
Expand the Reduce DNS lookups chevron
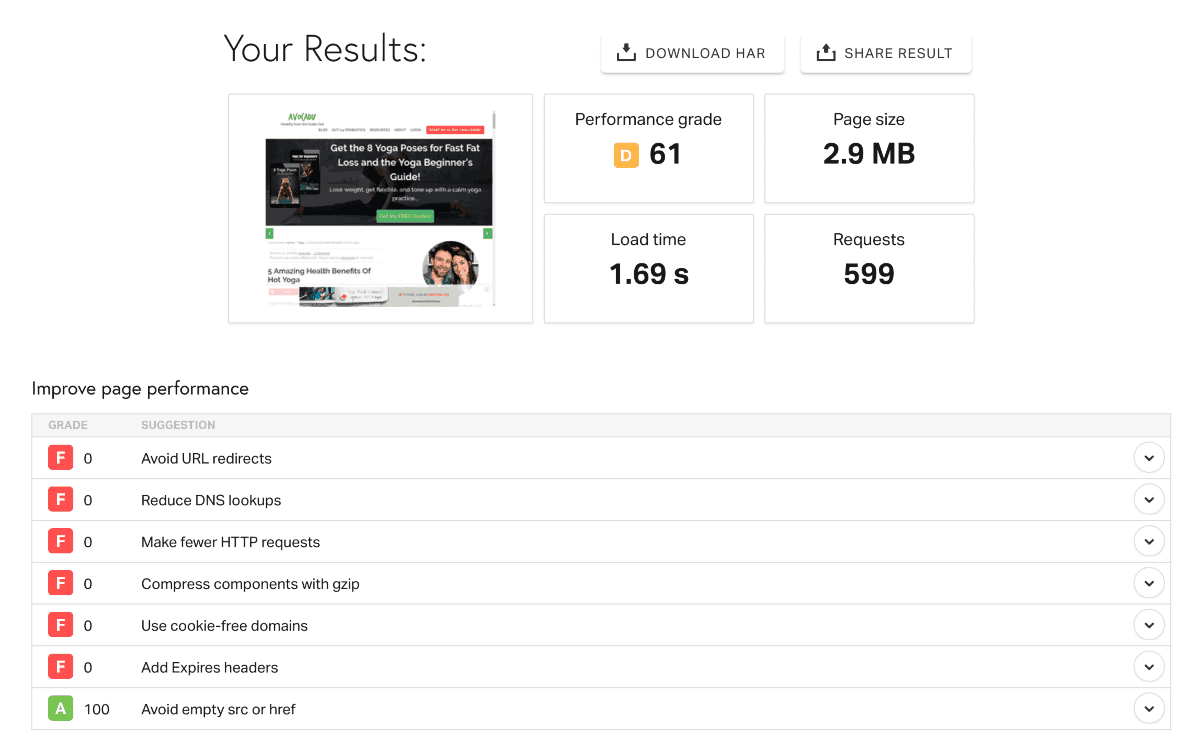(1149, 500)
